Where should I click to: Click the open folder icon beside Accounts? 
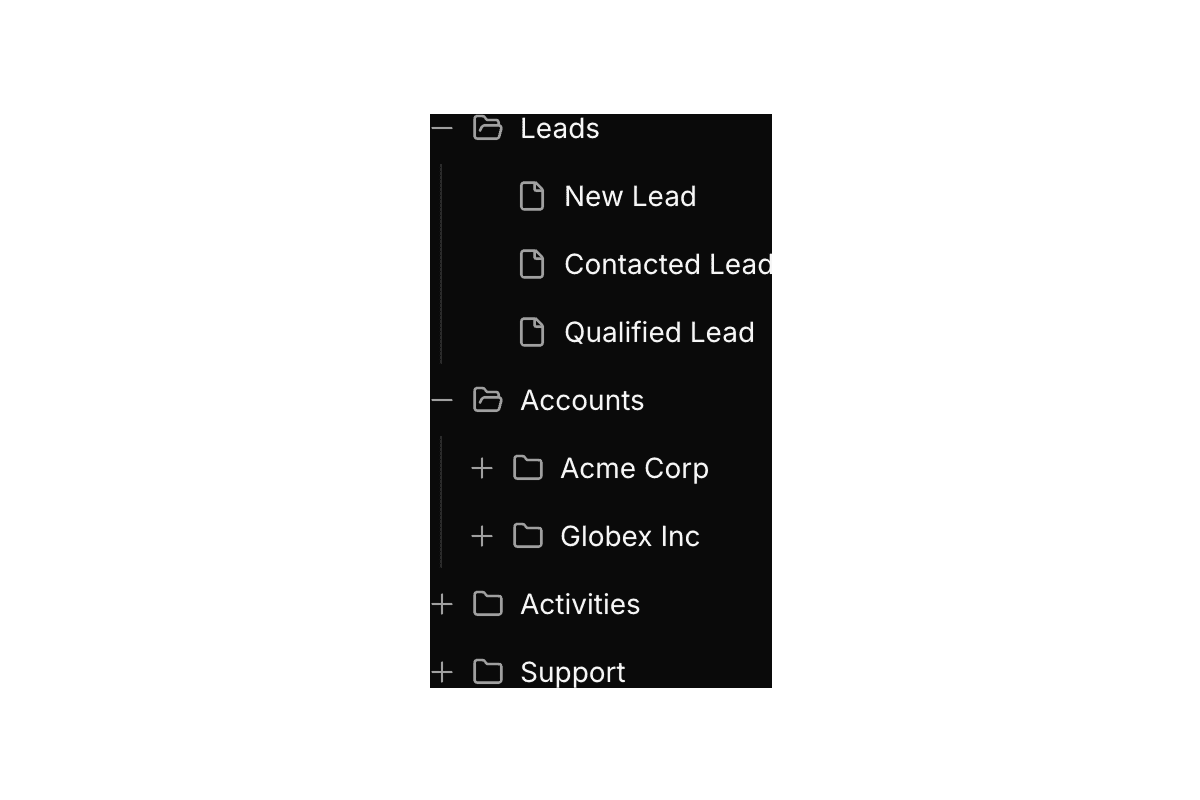(487, 400)
